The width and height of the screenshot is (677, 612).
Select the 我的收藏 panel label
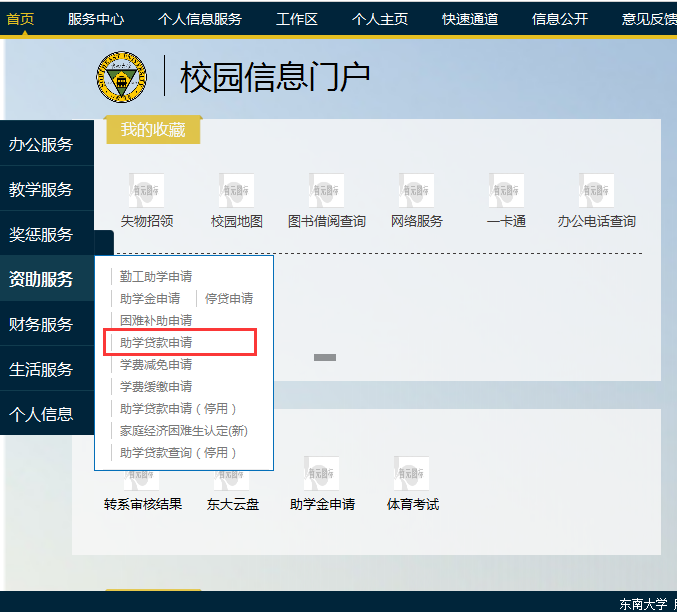[153, 130]
